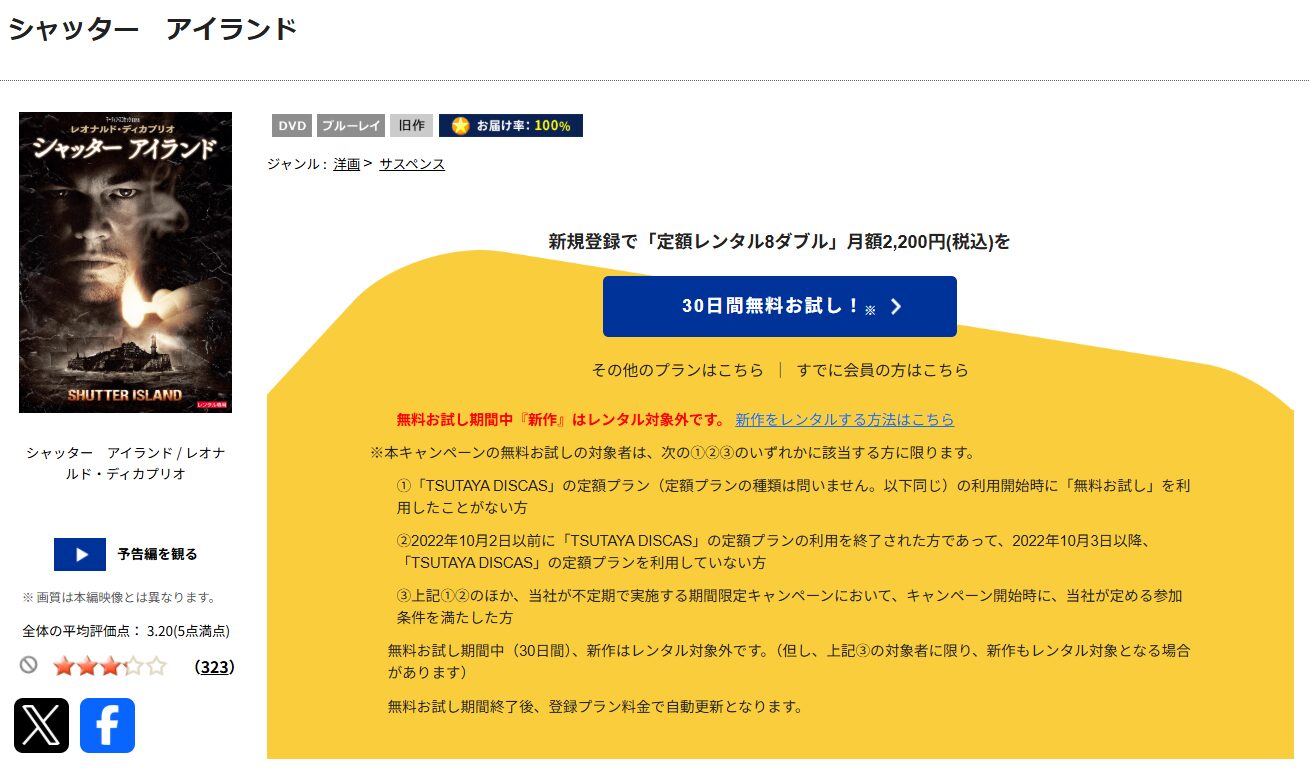Image resolution: width=1309 pixels, height=770 pixels.
Task: Click お届け率: 100% text
Action: pos(523,126)
